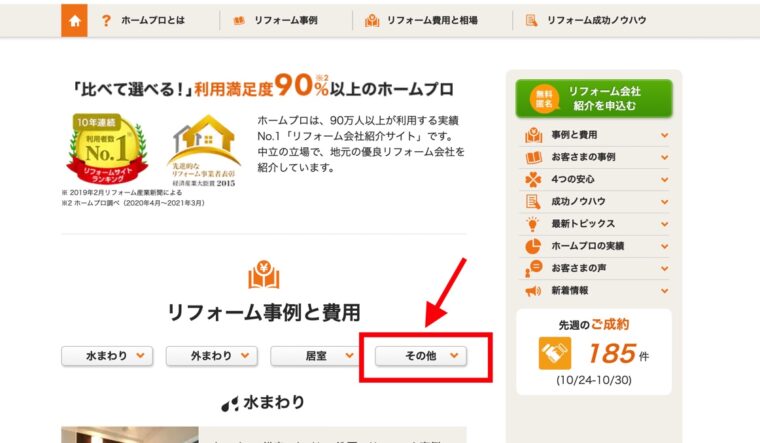
Task: Expand the 4つの安心 chevron
Action: click(664, 180)
